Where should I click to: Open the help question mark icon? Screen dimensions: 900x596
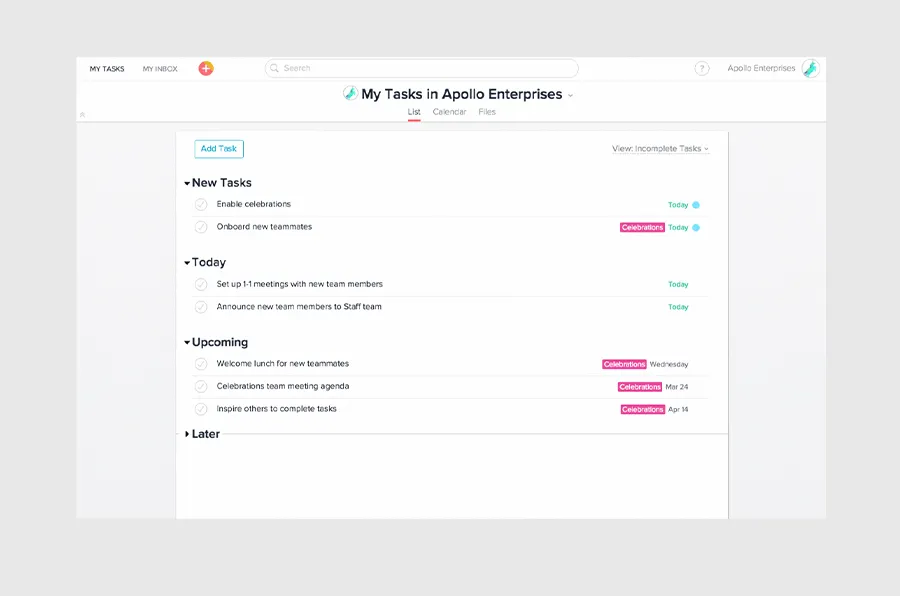702,68
